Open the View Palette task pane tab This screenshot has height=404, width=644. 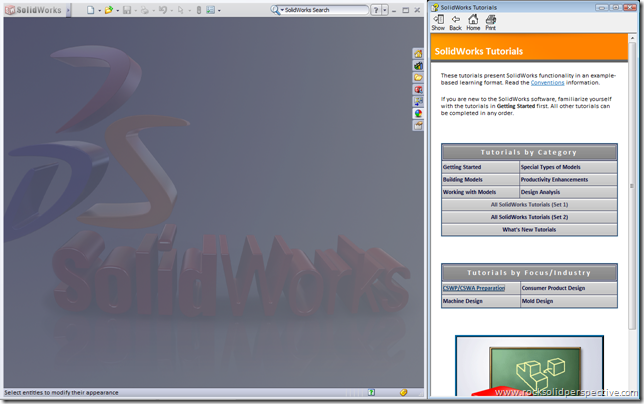click(x=418, y=101)
